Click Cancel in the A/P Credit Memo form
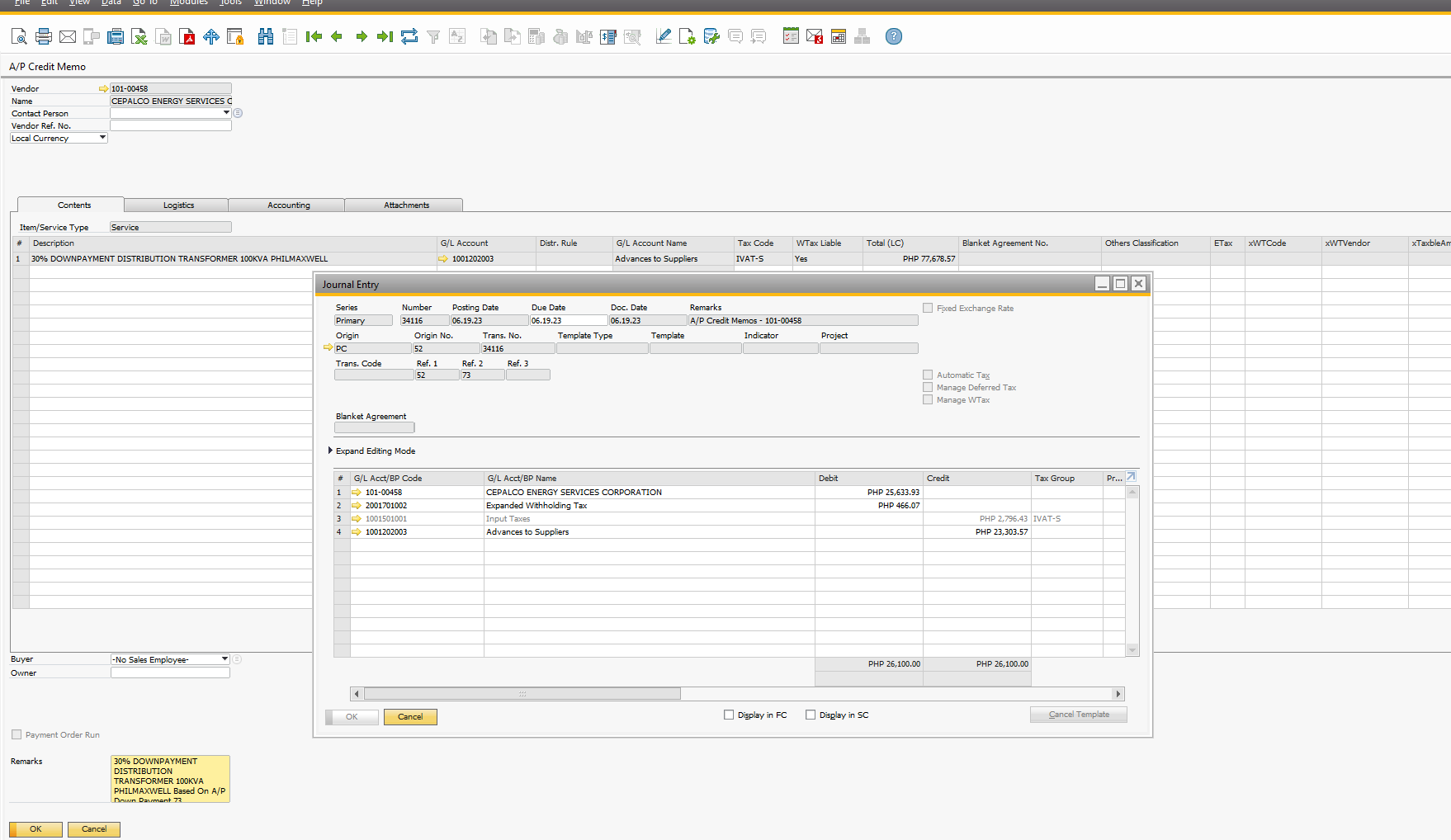Viewport: 1451px width, 840px height. point(94,828)
